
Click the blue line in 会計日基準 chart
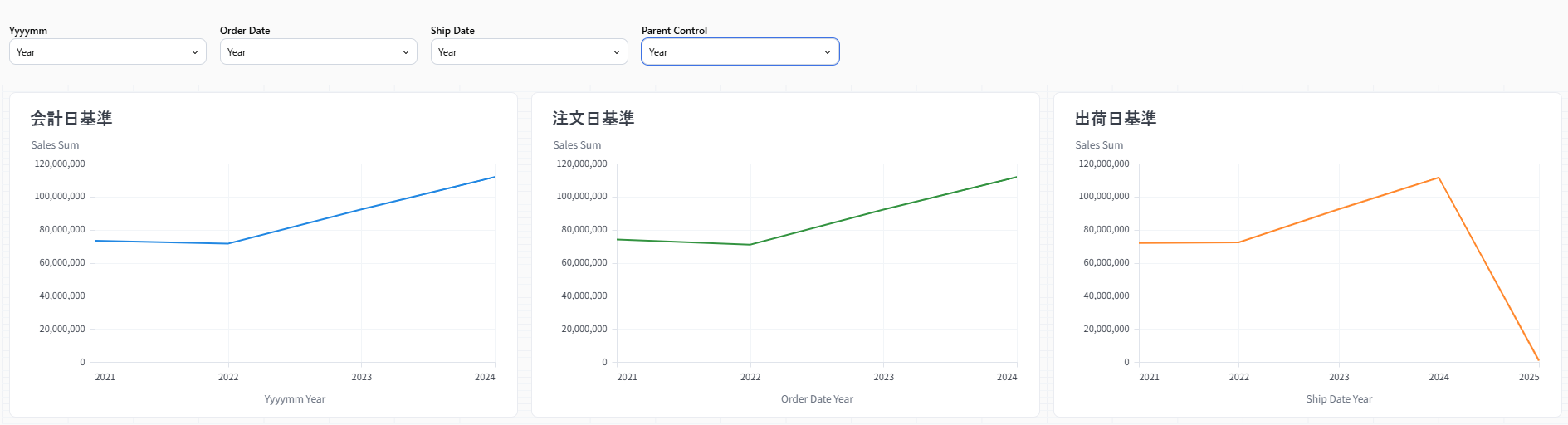click(x=361, y=209)
